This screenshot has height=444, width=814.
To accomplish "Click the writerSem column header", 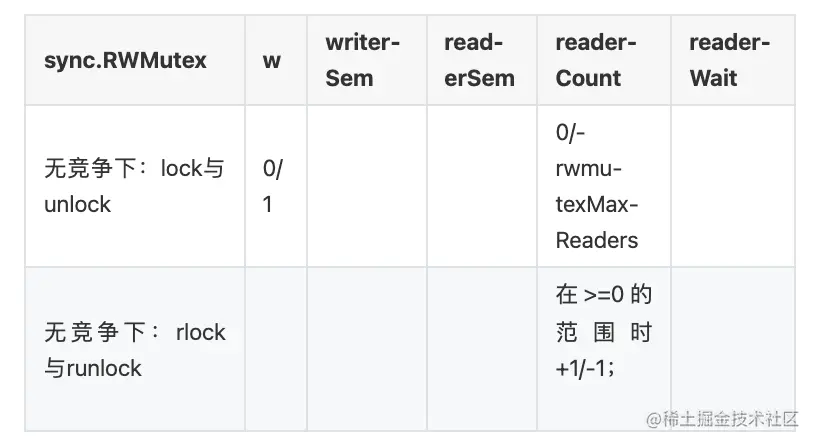I will tap(363, 60).
